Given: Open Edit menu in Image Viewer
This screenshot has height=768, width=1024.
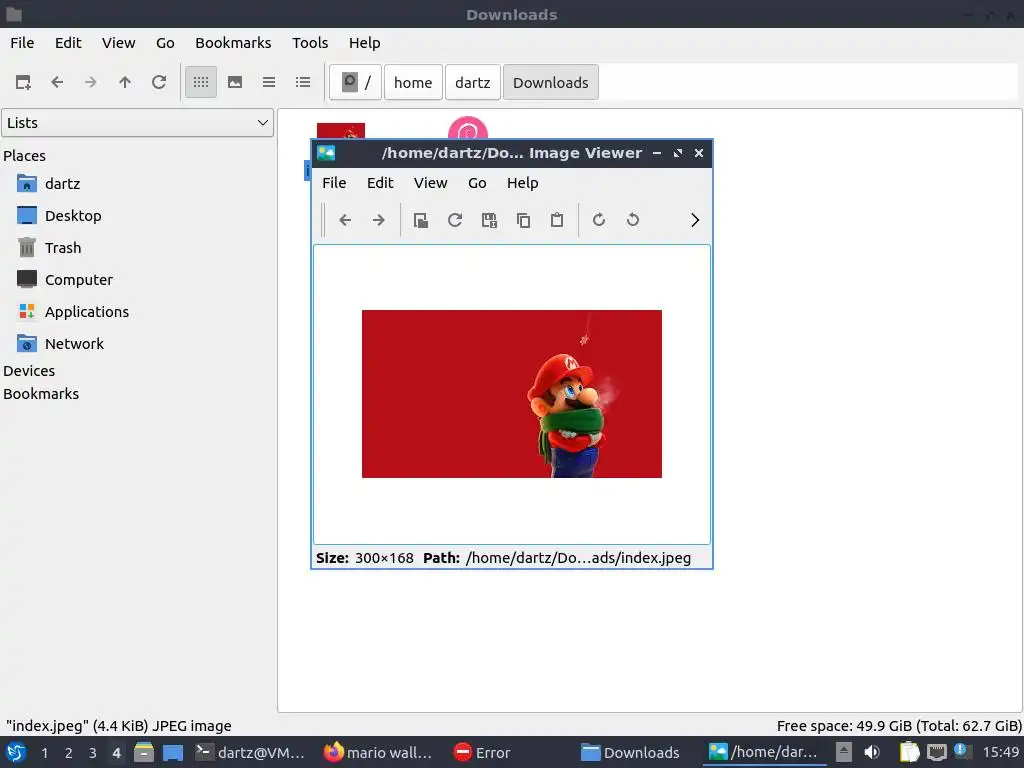Looking at the screenshot, I should (380, 183).
